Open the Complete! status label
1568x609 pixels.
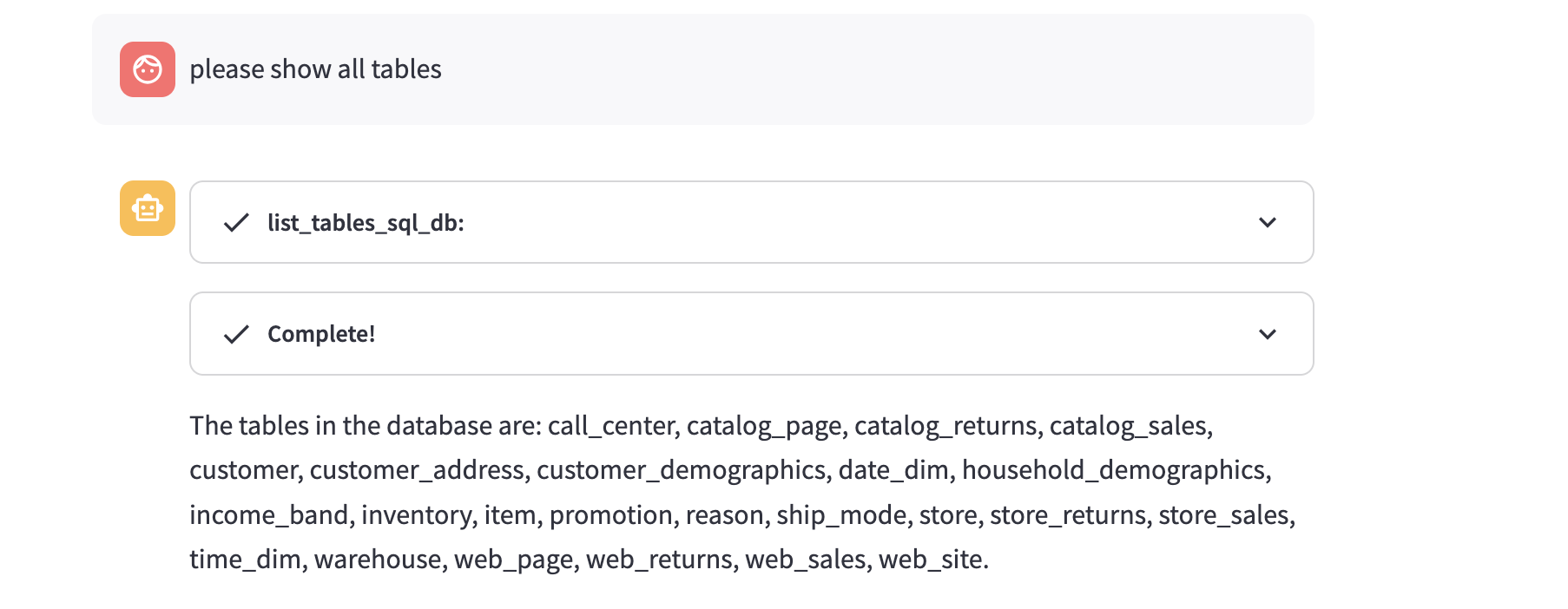[321, 334]
